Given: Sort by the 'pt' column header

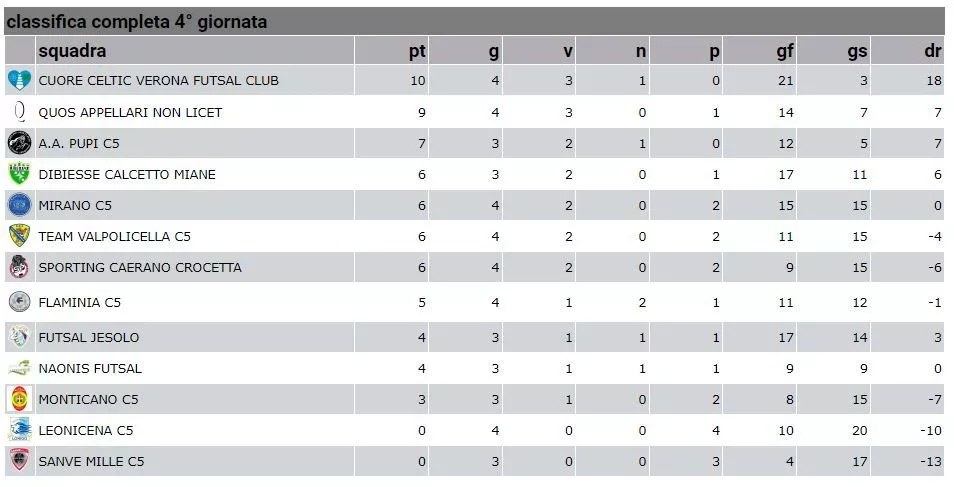Looking at the screenshot, I should pyautogui.click(x=417, y=51).
